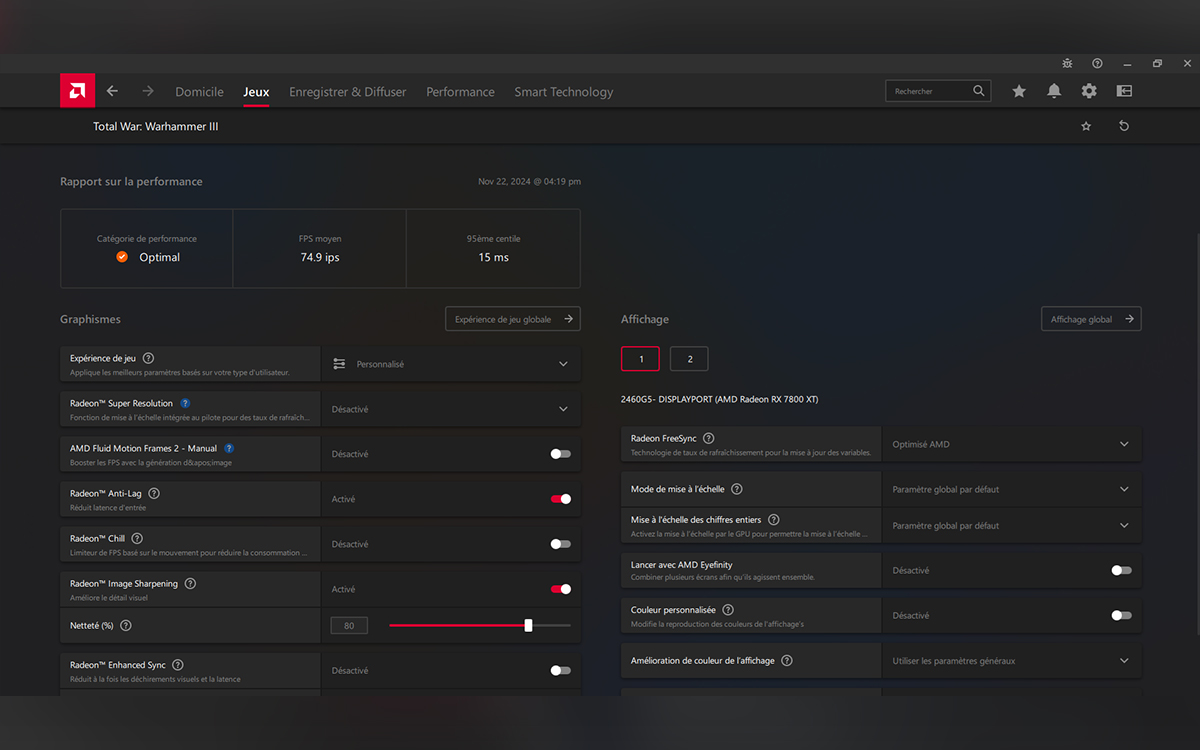This screenshot has width=1200, height=750.
Task: Click the Expérience de jeu globale button
Action: 513,319
